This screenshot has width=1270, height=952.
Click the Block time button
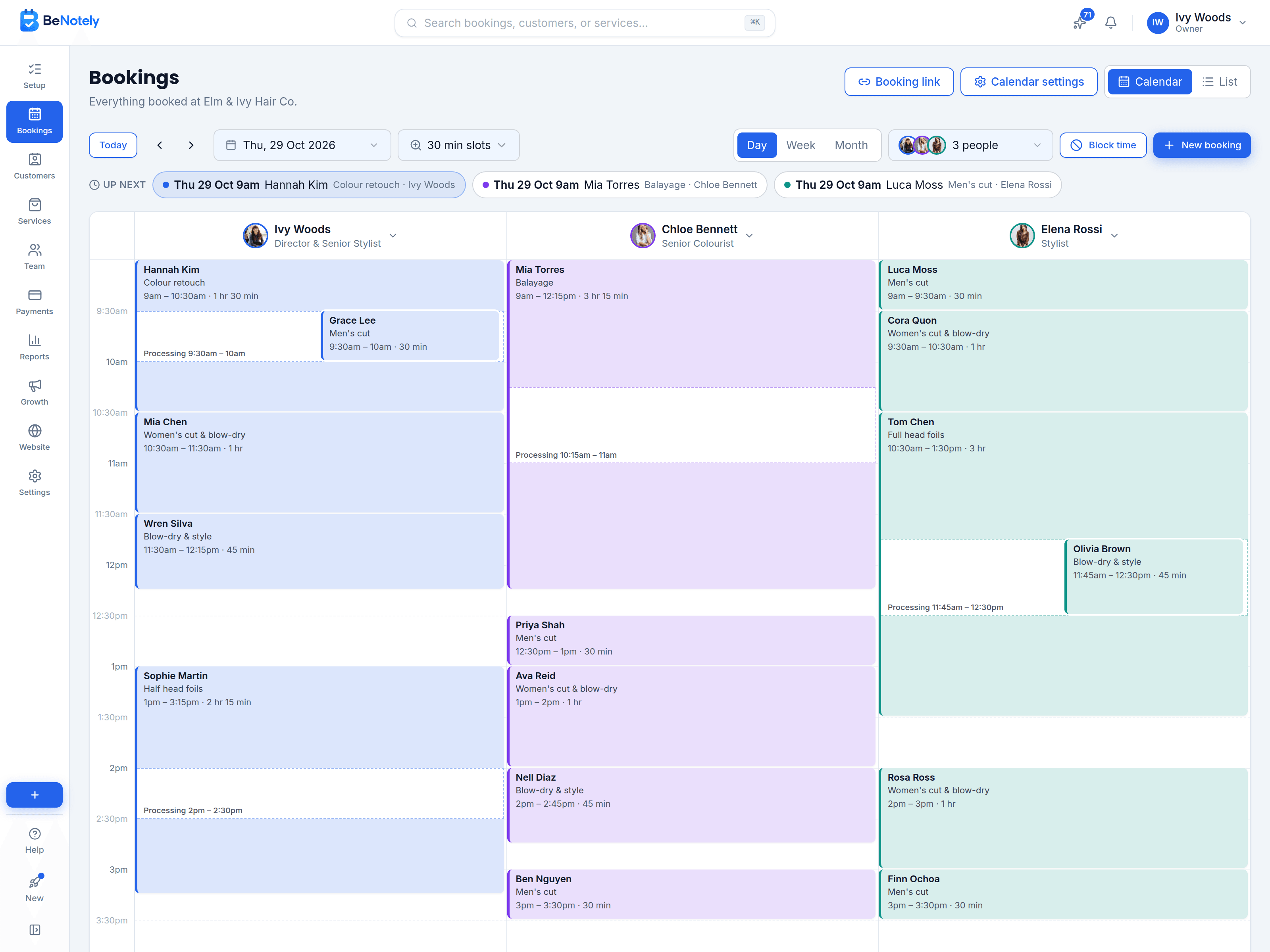1103,145
